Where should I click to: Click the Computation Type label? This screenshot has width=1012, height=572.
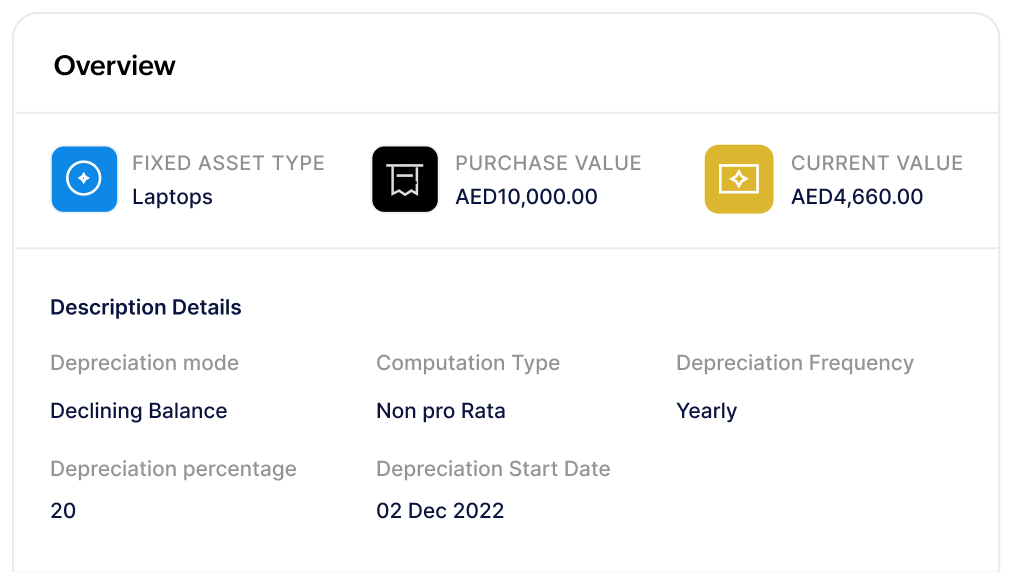(467, 363)
